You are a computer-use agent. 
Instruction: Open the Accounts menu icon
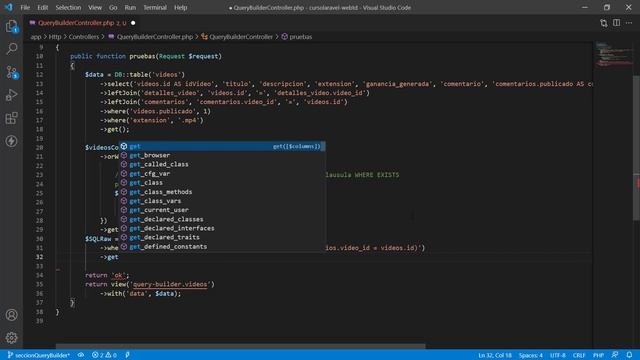coord(11,315)
